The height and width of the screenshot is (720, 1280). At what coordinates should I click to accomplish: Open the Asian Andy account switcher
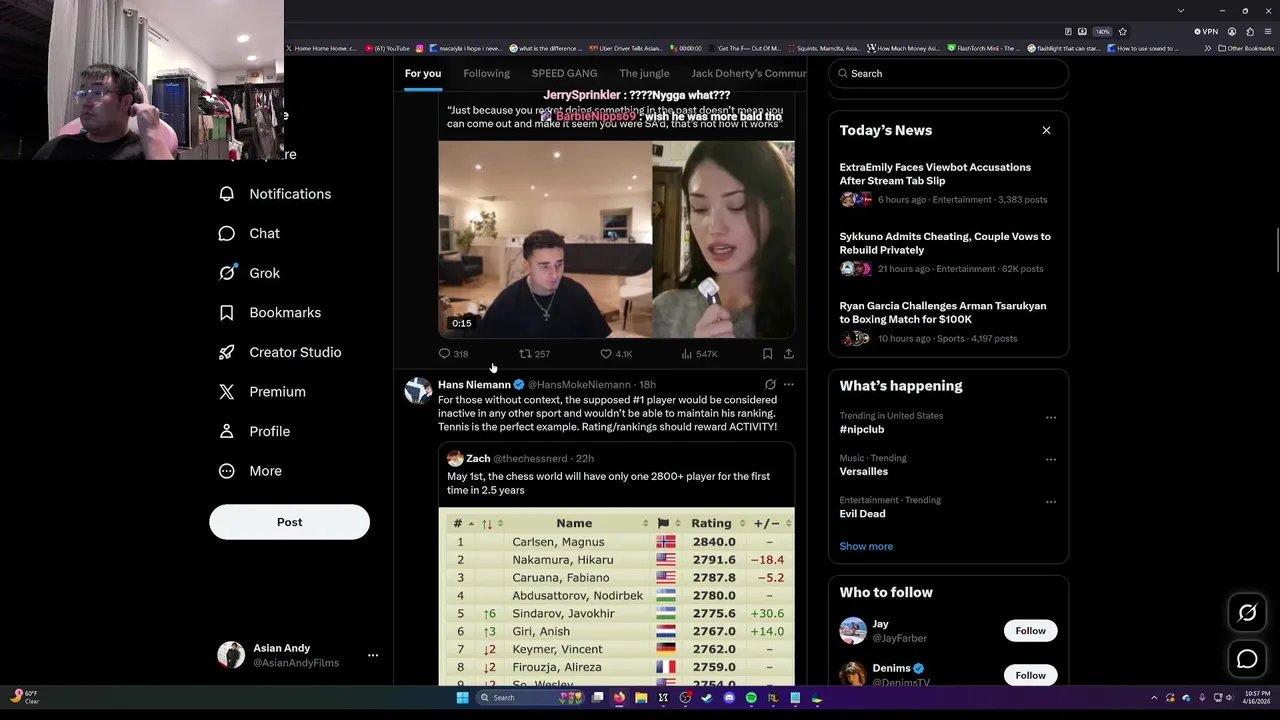tap(289, 655)
